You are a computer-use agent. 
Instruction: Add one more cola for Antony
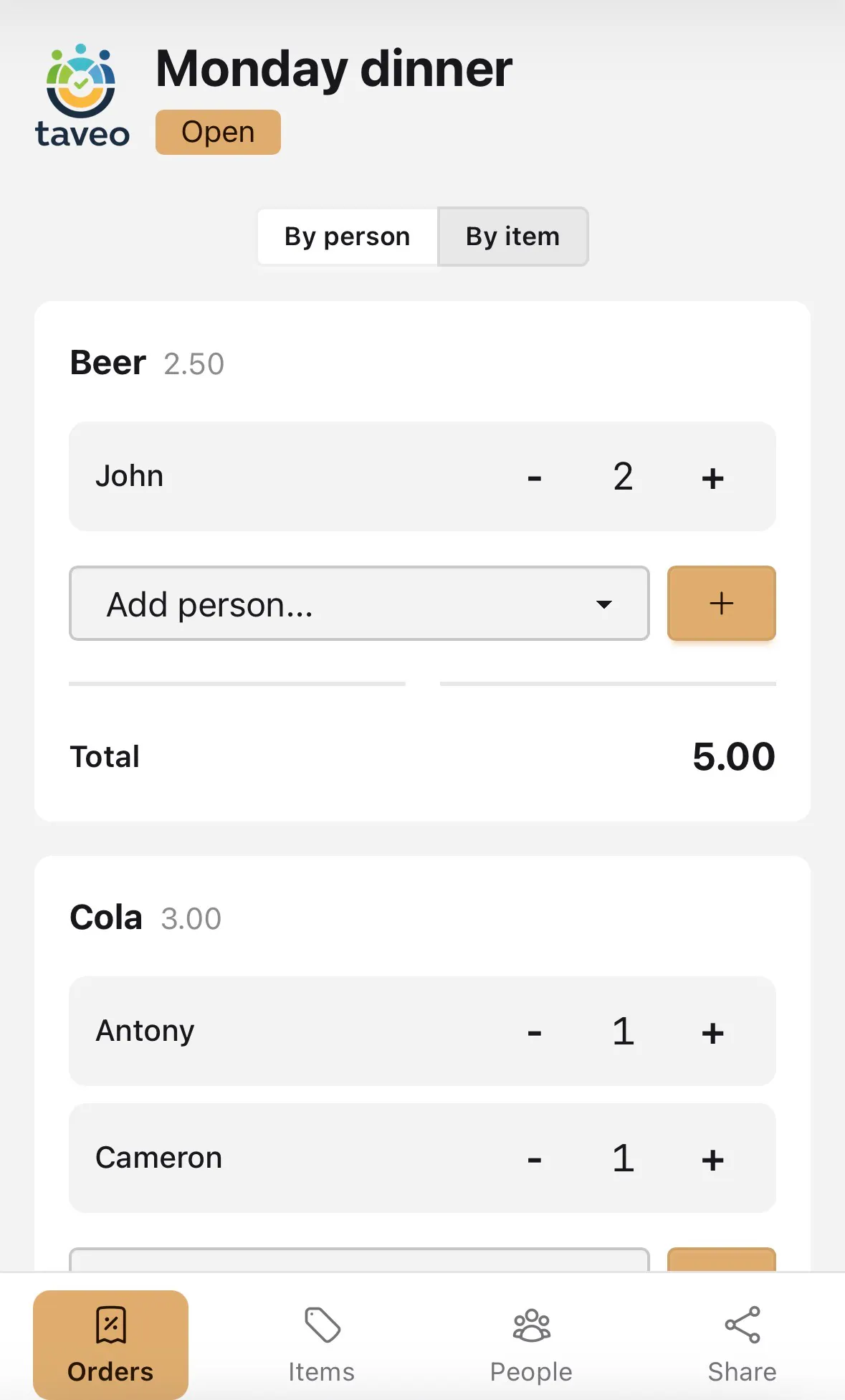pyautogui.click(x=712, y=1032)
